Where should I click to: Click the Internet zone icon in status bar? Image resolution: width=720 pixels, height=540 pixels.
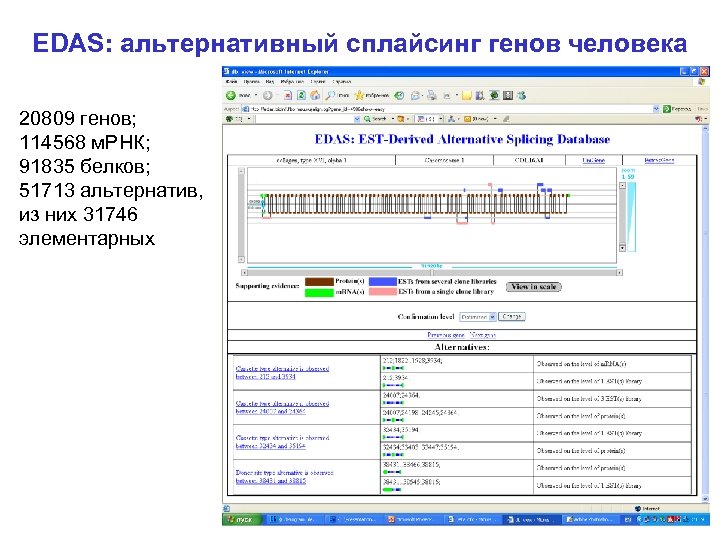click(638, 509)
